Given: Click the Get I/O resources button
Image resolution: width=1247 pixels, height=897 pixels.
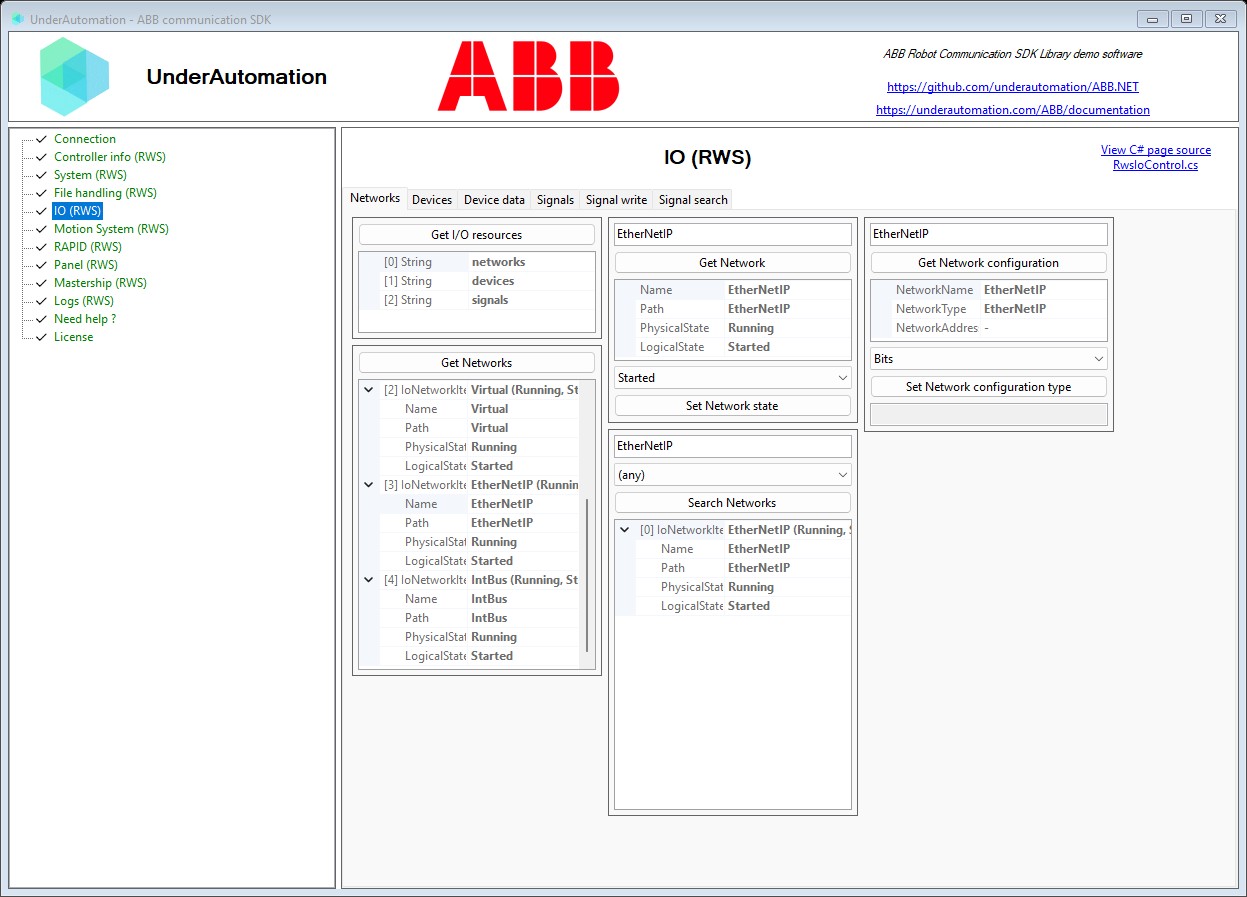Looking at the screenshot, I should pyautogui.click(x=477, y=235).
